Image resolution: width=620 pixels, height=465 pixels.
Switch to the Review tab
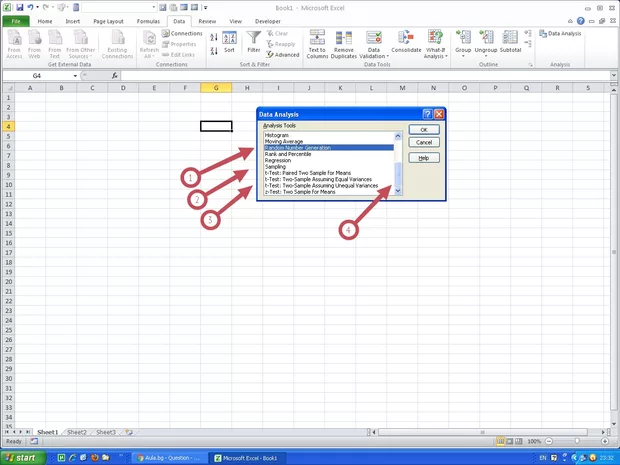207,21
